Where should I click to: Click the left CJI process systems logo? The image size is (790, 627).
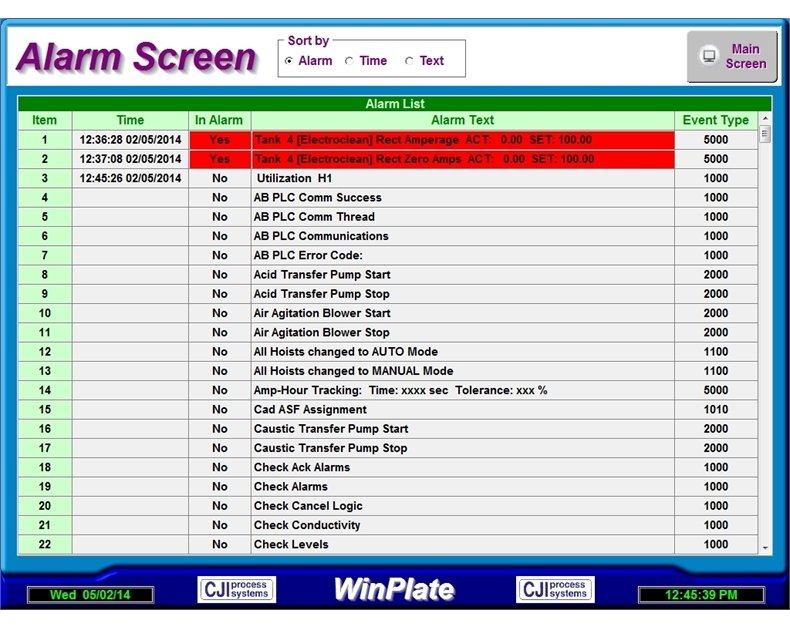pos(236,590)
